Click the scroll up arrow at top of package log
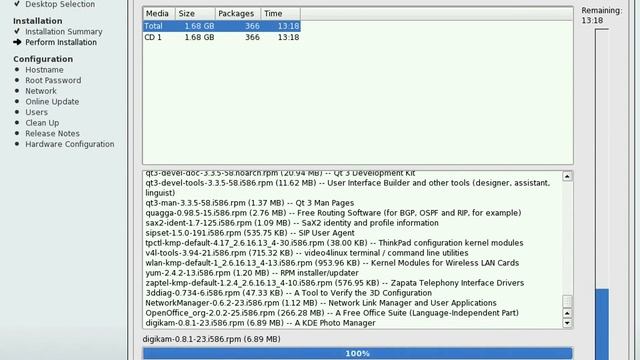The image size is (640, 360). [x=567, y=176]
